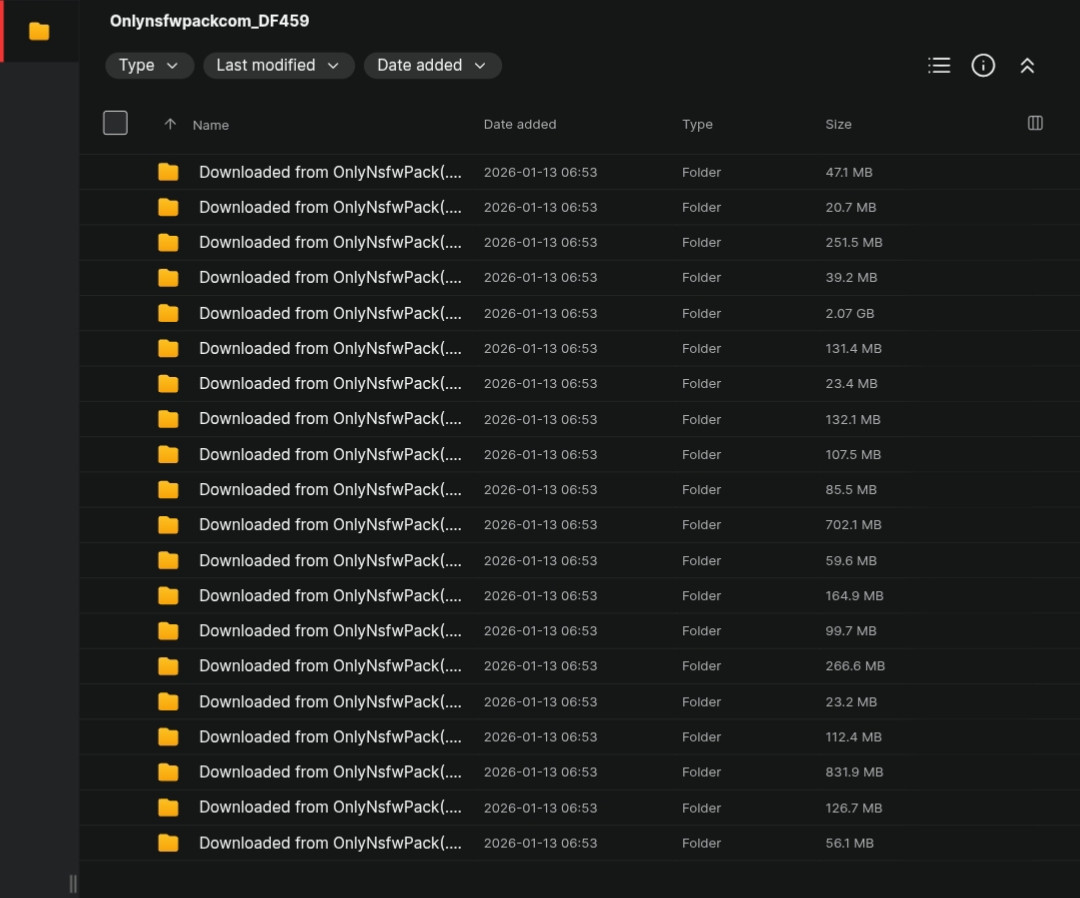Click the folder icon of 131.4 MB row
This screenshot has height=898, width=1080.
168,348
